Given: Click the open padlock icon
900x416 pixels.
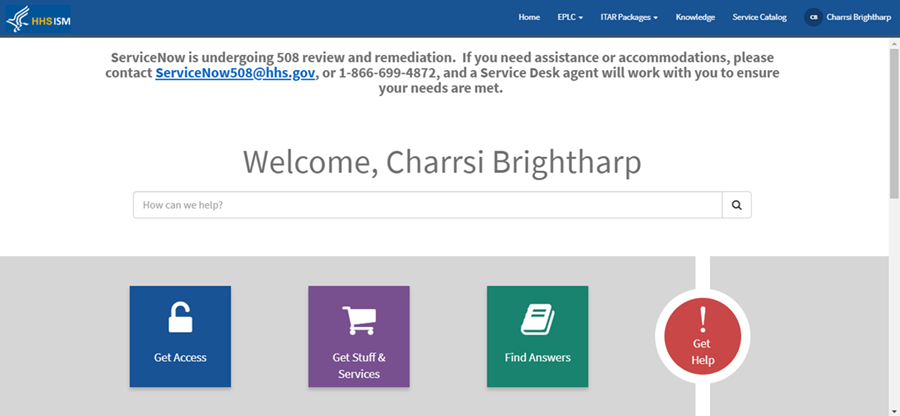Looking at the screenshot, I should [180, 318].
